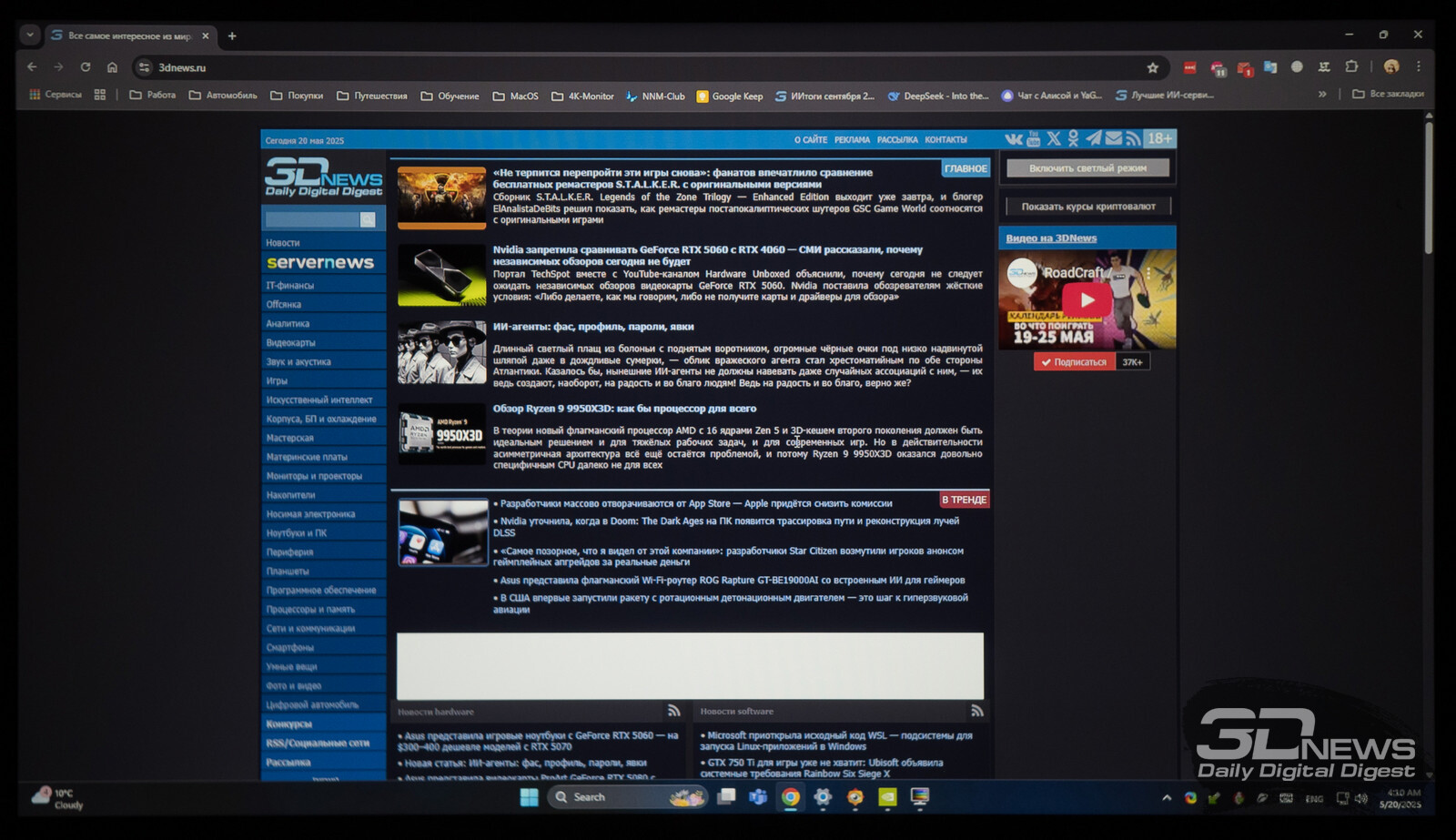The image size is (1456, 840).
Task: Open КОНТАКТЫ in top menu
Action: pyautogui.click(x=945, y=140)
